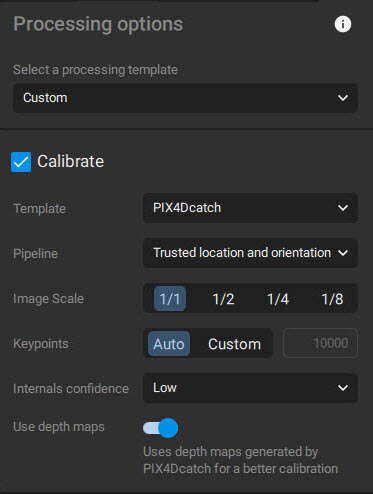Turn off the Use depth maps switch
373x494 pixels.
(x=161, y=428)
